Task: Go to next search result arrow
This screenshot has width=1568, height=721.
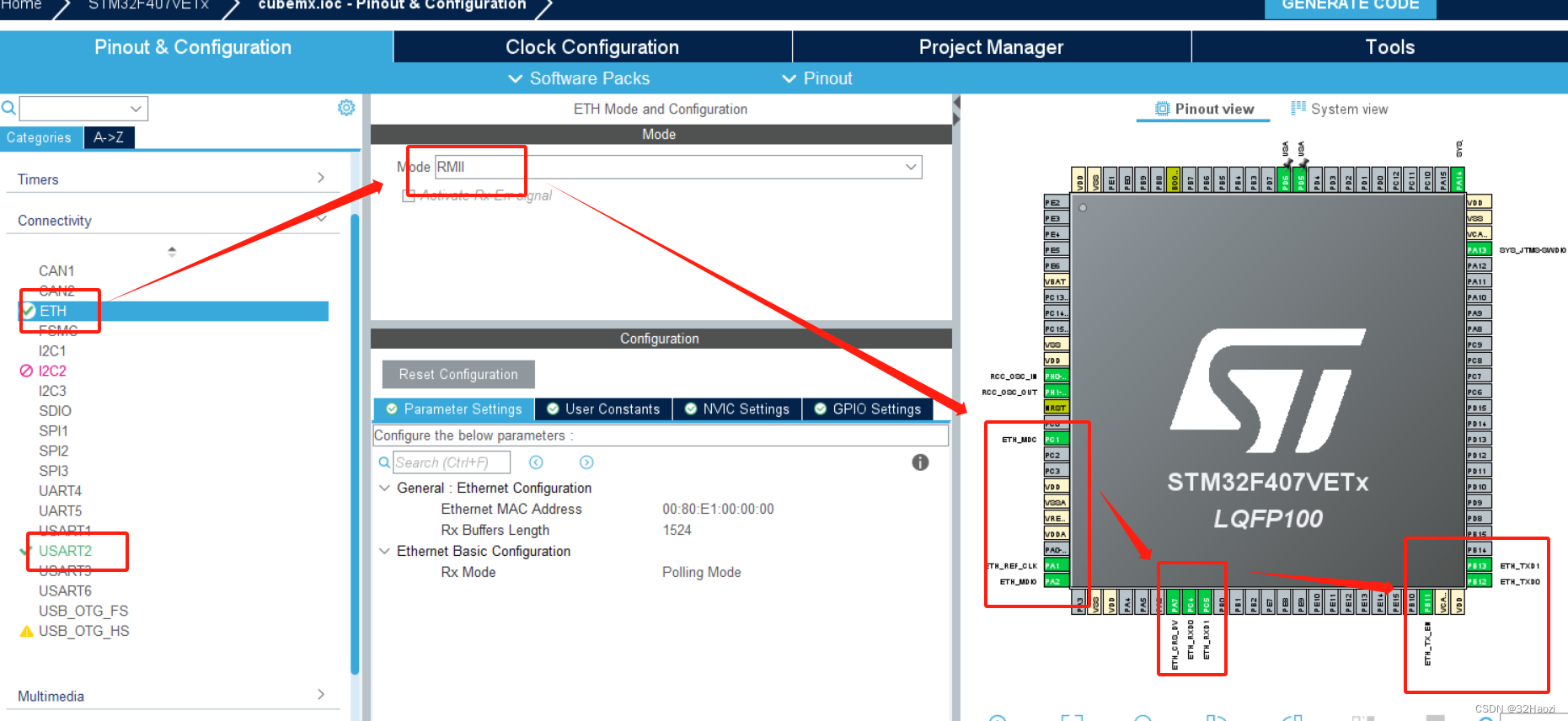Action: (586, 462)
